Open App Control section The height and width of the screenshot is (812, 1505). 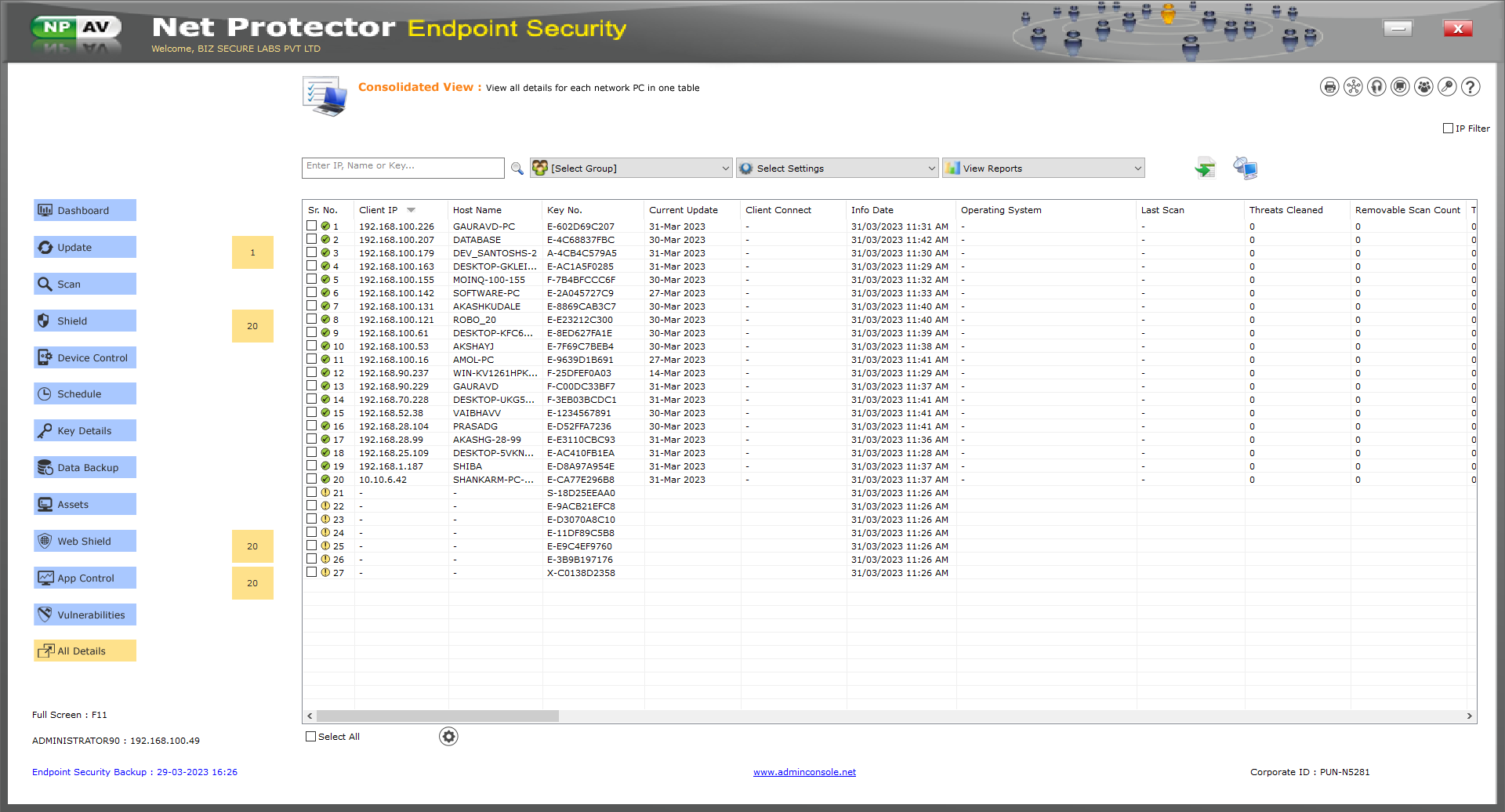(85, 578)
